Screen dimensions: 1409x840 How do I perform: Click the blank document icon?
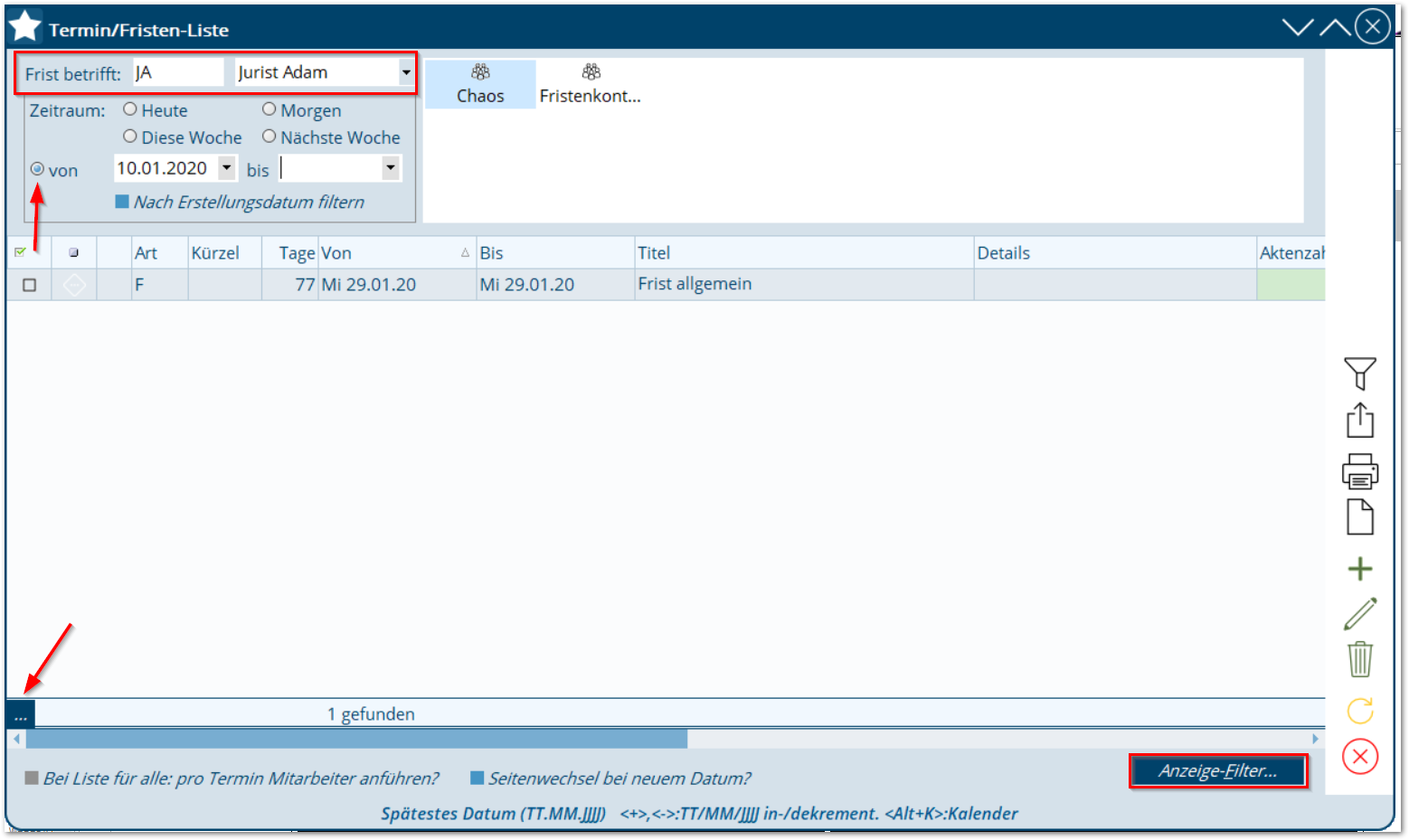pos(1359,517)
